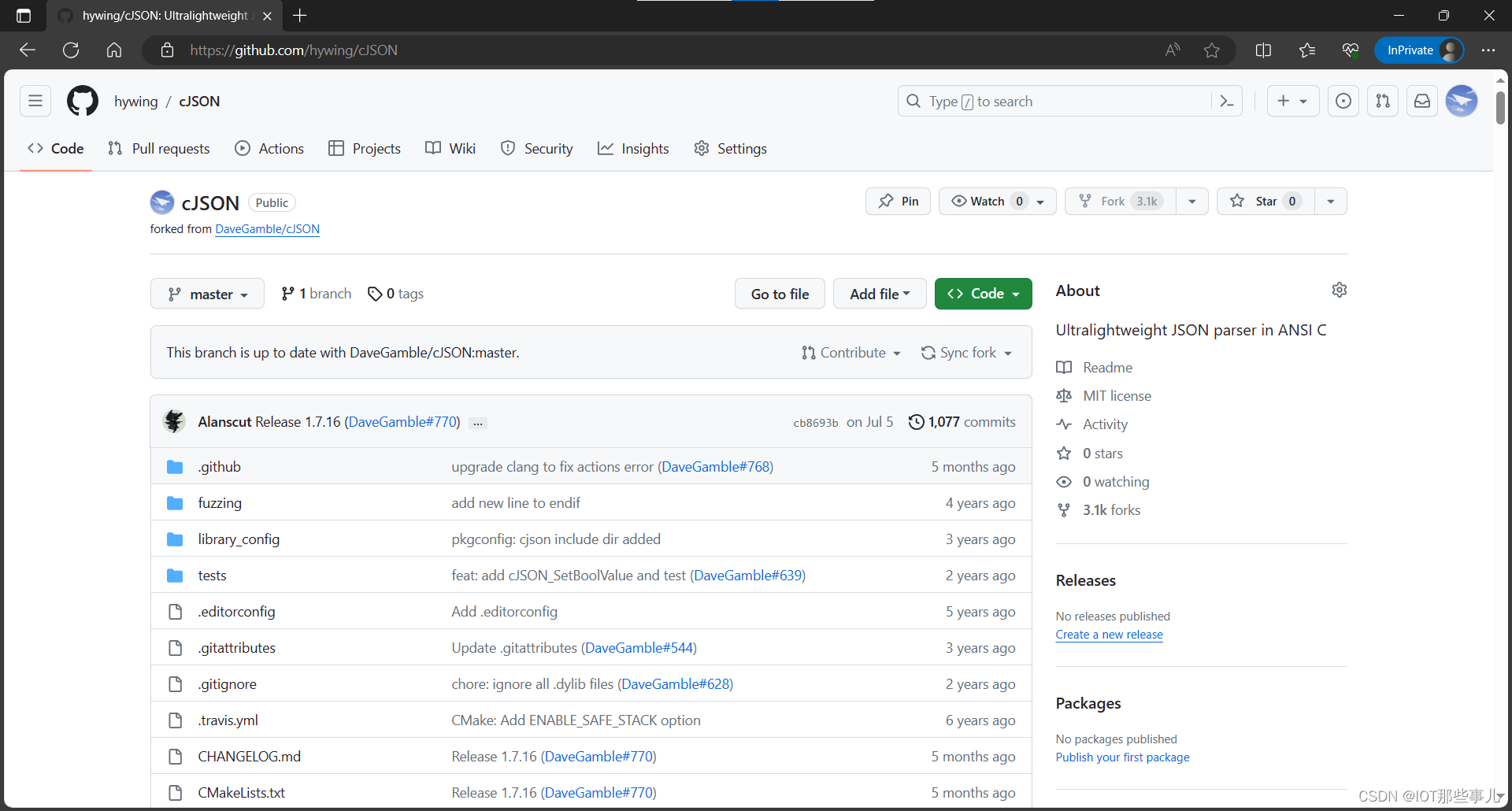Select the Code tab
The image size is (1512, 811).
click(x=56, y=149)
